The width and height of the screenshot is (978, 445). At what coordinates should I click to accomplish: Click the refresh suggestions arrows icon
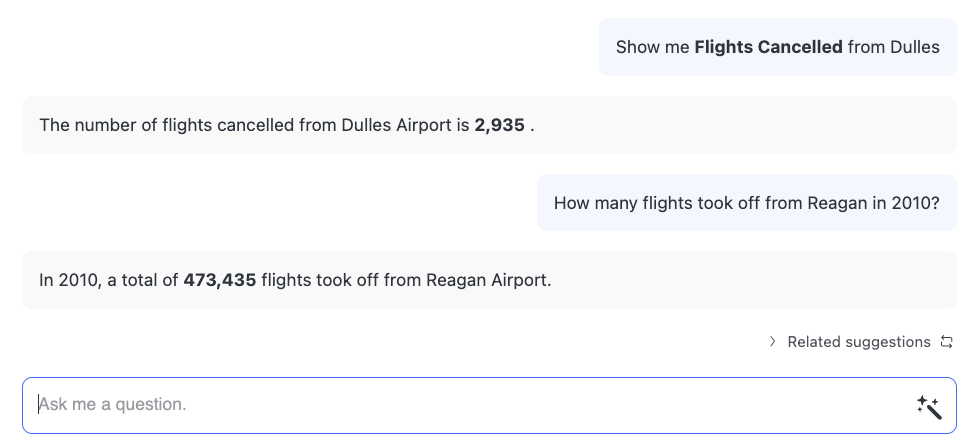point(947,342)
